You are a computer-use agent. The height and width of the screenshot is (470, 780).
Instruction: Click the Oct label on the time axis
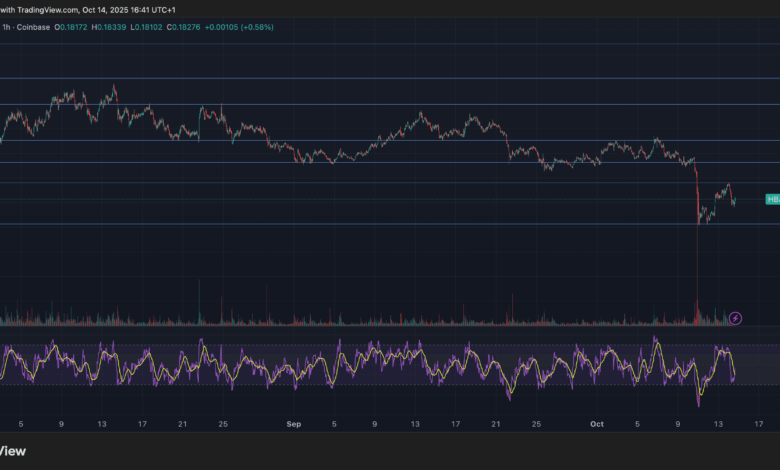pos(597,424)
